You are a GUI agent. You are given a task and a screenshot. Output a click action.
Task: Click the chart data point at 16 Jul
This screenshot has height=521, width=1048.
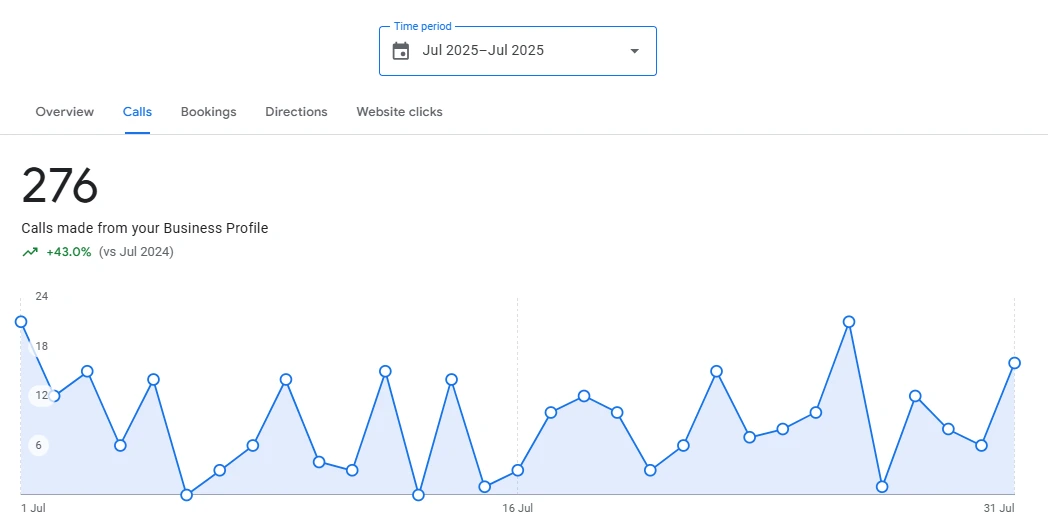[x=517, y=470]
